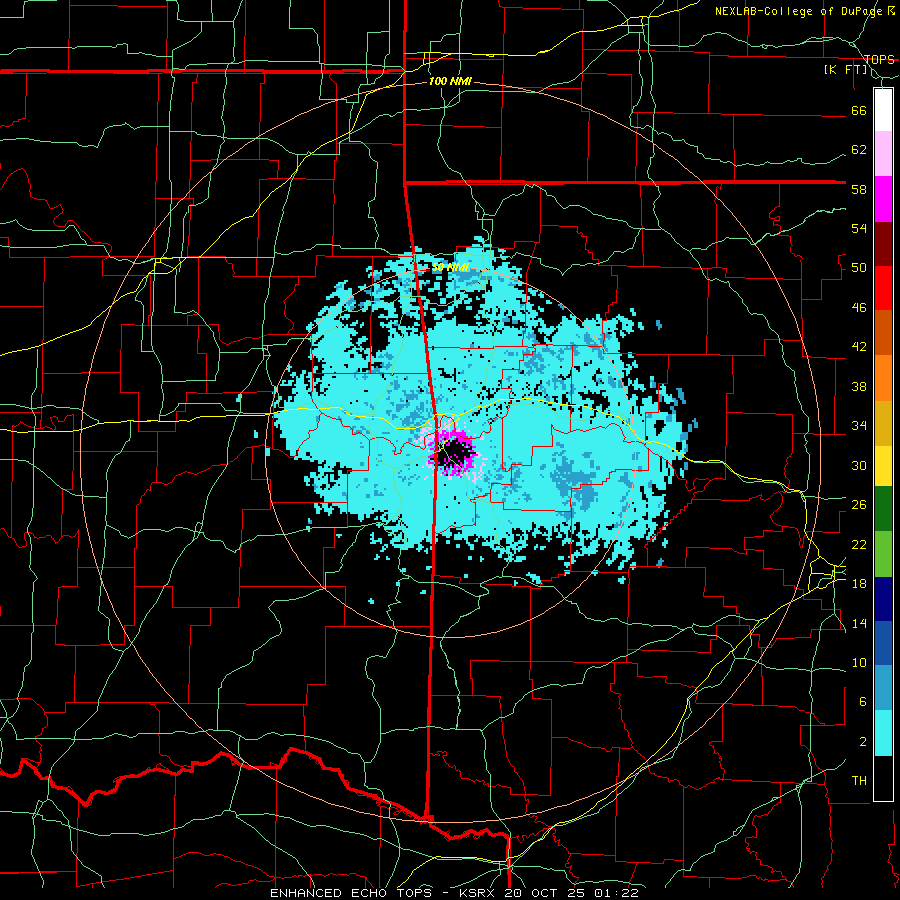Click the '6' legend value
The height and width of the screenshot is (900, 900).
863,702
